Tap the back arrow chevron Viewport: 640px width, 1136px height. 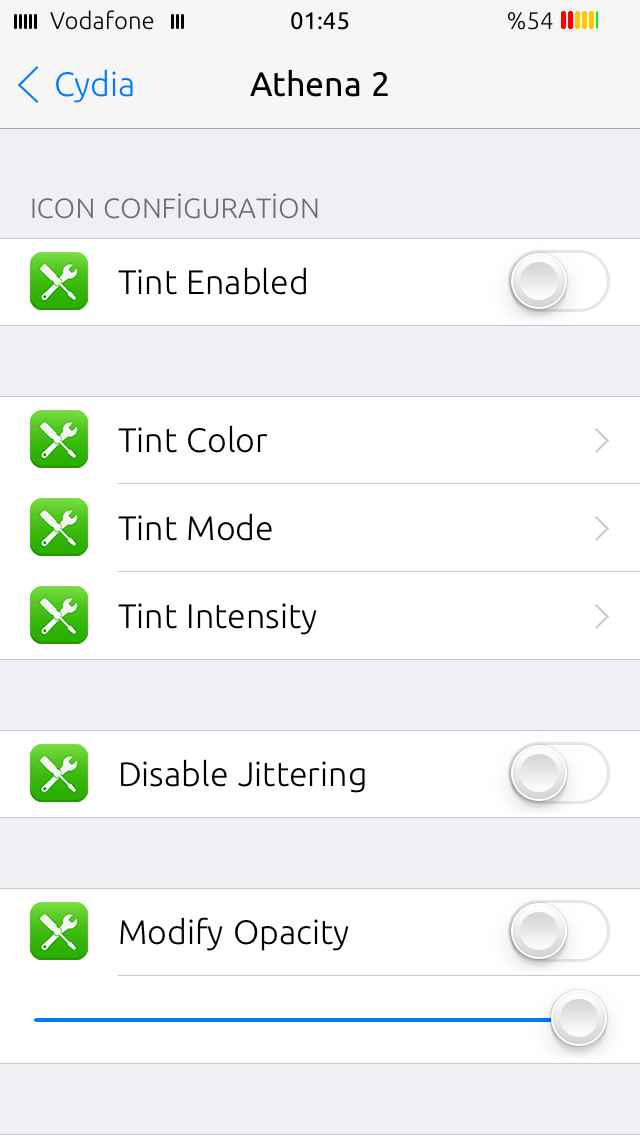pyautogui.click(x=28, y=85)
